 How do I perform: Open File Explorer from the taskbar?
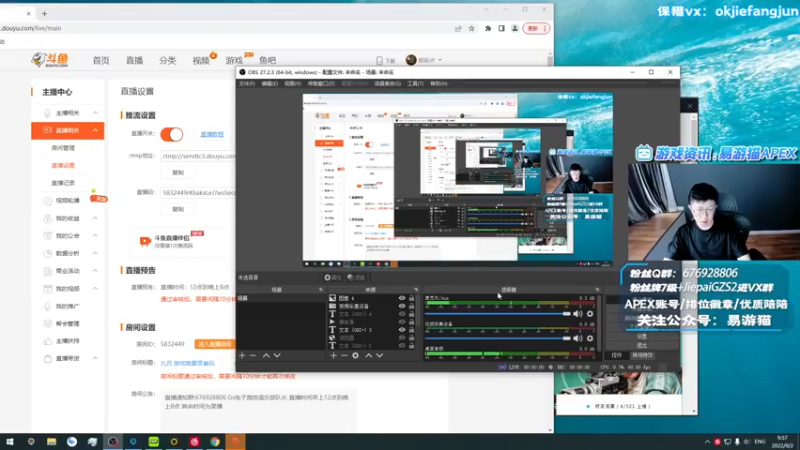[52, 442]
